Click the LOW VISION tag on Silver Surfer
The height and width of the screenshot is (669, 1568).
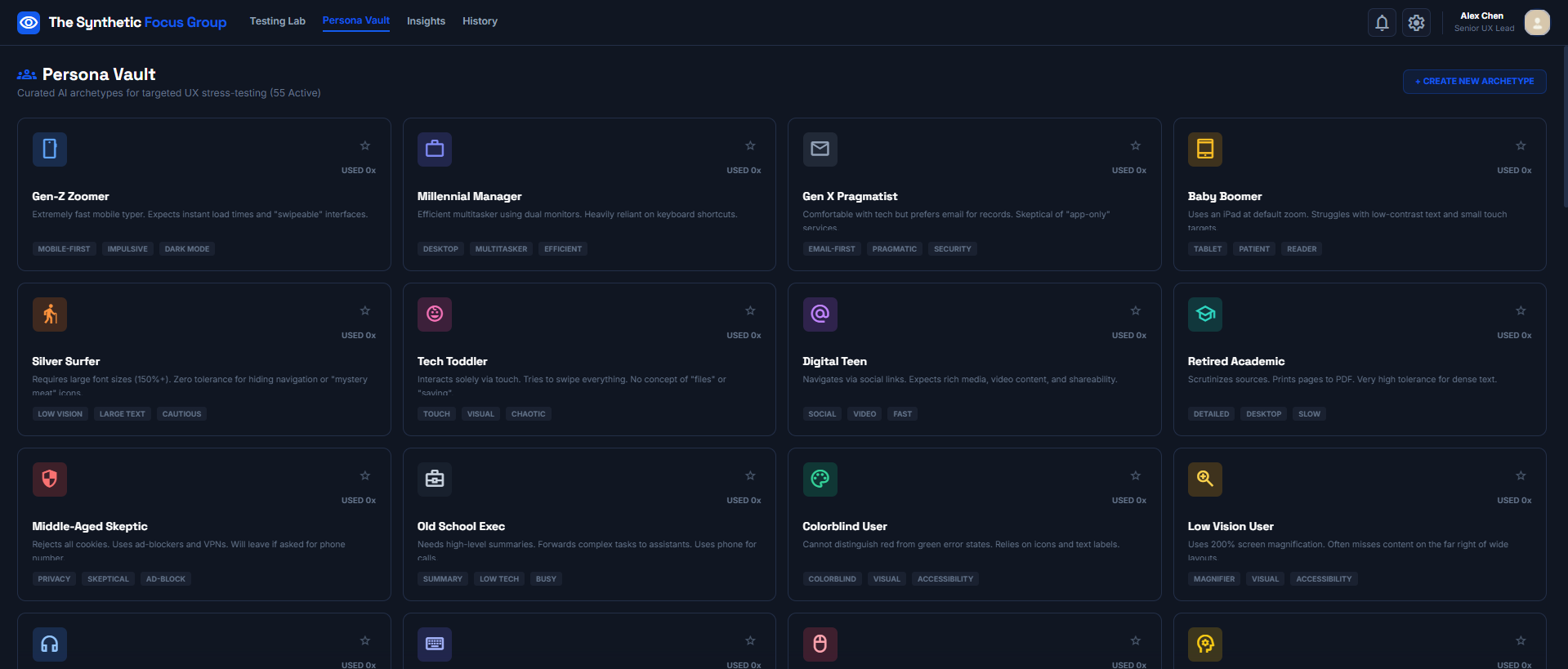point(60,414)
